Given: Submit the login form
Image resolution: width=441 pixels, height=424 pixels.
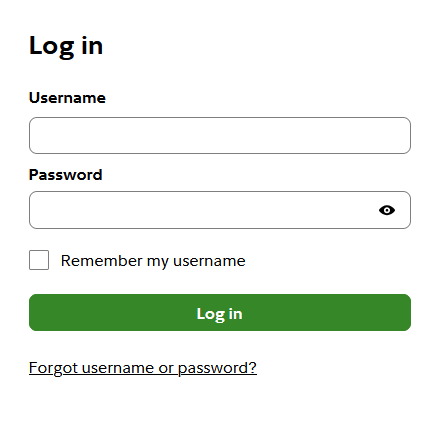Looking at the screenshot, I should tap(220, 312).
